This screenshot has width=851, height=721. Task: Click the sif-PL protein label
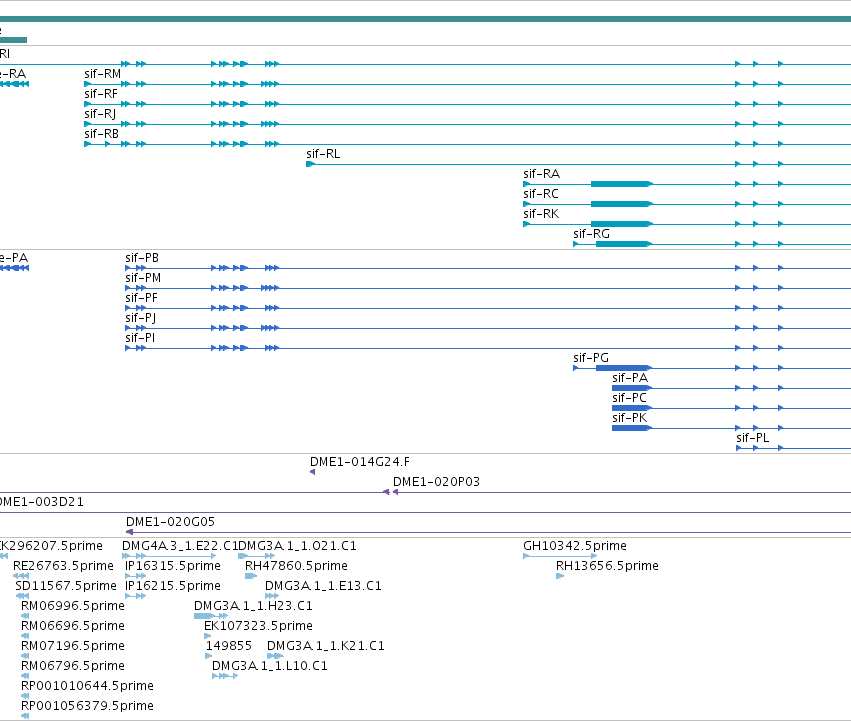[753, 438]
